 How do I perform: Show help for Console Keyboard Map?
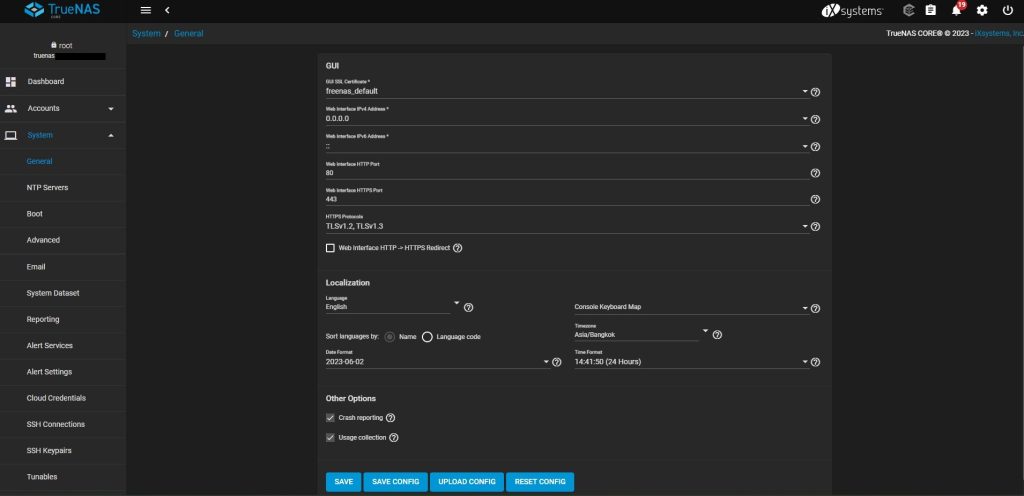[815, 309]
